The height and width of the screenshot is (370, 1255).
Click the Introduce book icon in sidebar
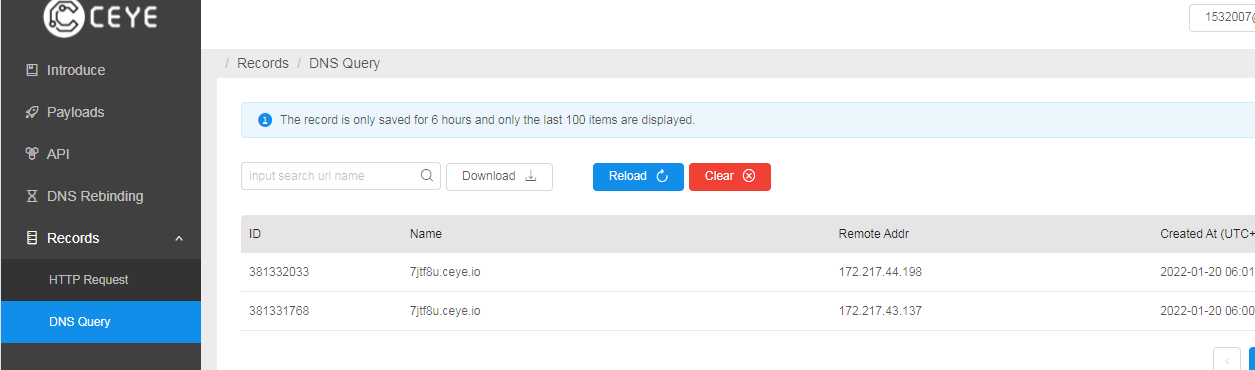[x=32, y=70]
